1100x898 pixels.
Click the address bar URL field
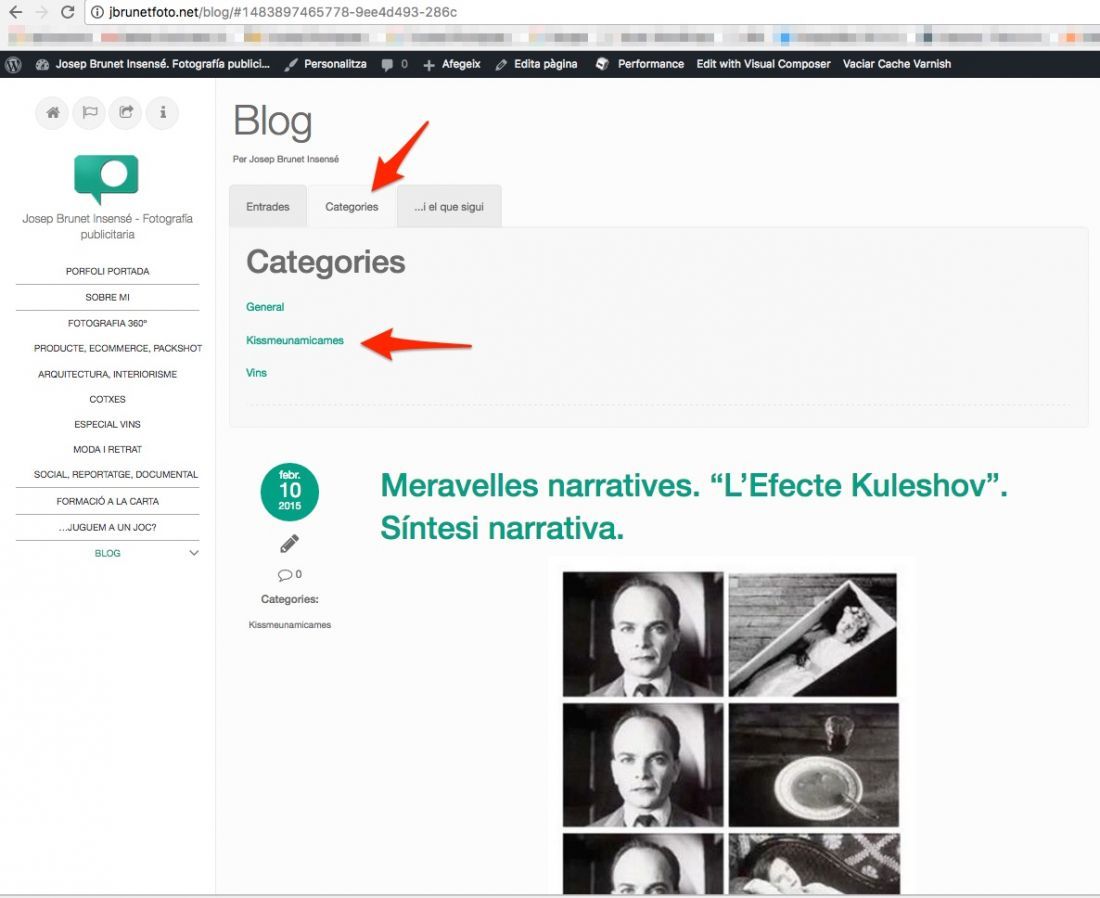589,12
